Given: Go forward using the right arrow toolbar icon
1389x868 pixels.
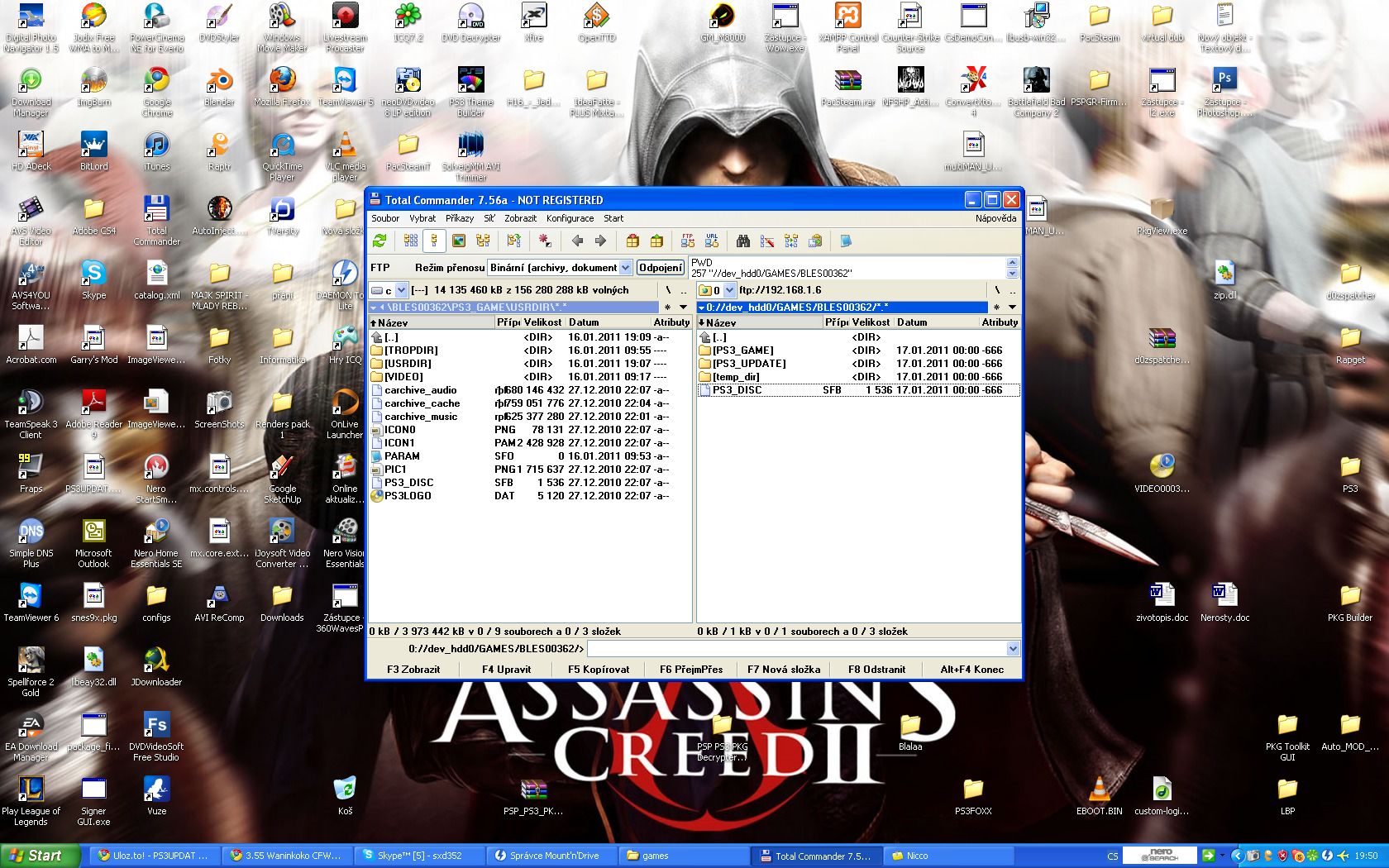Looking at the screenshot, I should (x=600, y=241).
